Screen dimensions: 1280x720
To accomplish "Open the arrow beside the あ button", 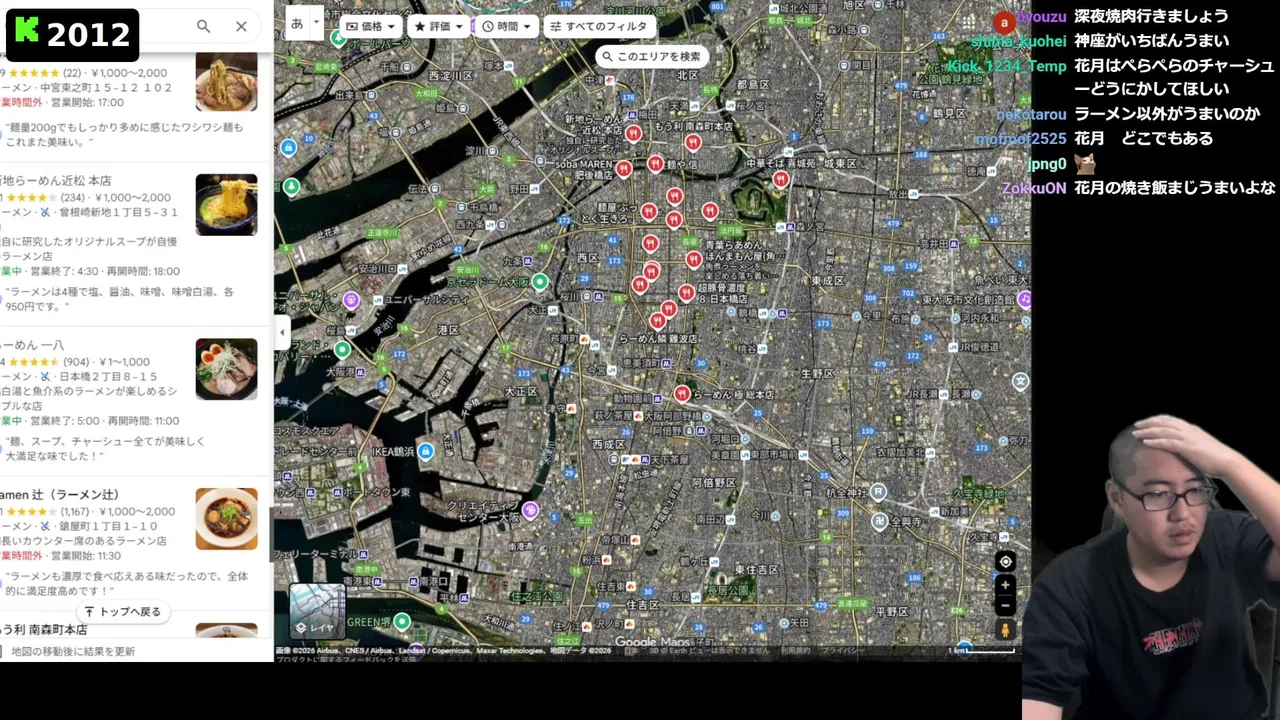I will [x=316, y=22].
